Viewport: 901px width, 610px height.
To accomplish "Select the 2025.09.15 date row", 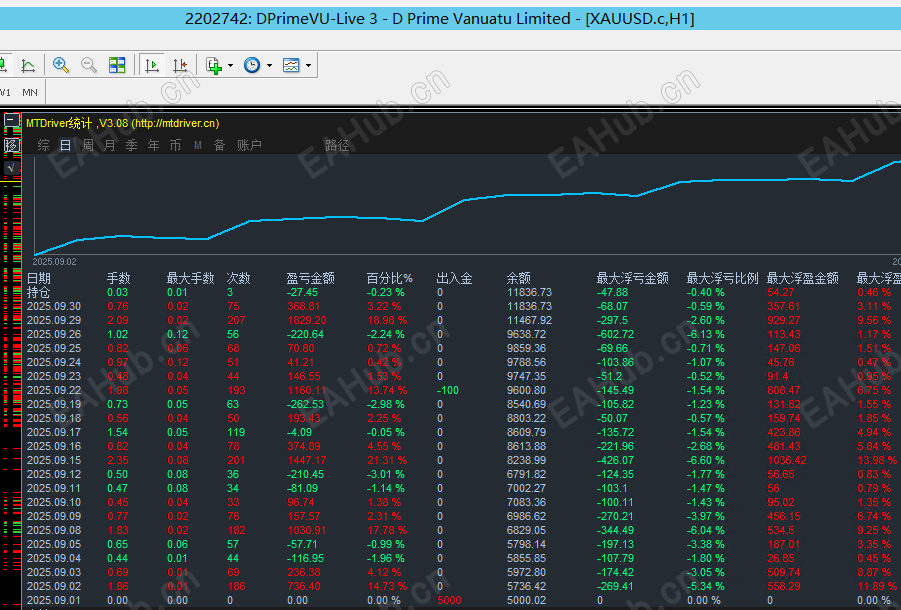I will 54,461.
